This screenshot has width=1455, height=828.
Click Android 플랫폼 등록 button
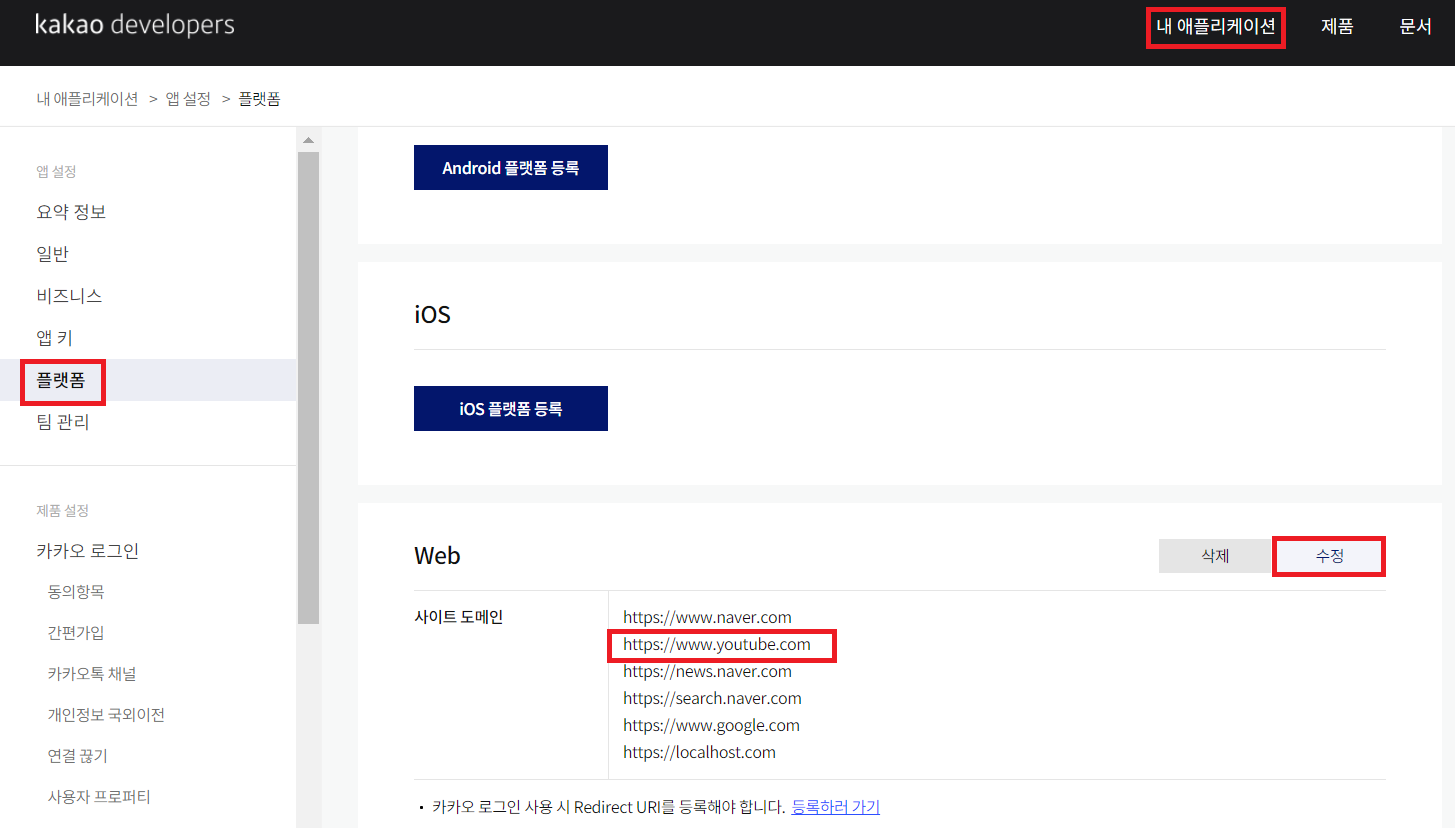(x=511, y=168)
